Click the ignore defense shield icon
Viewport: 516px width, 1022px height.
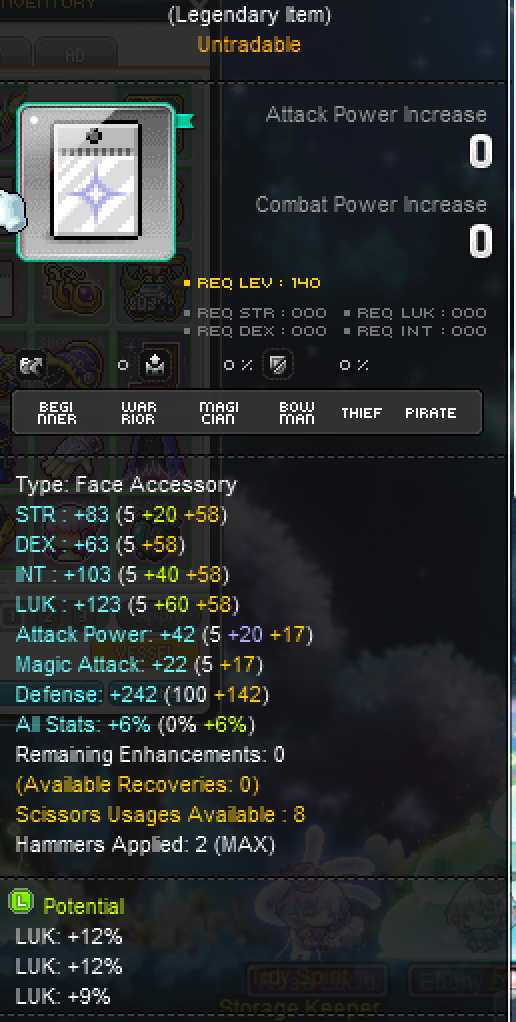coord(278,365)
